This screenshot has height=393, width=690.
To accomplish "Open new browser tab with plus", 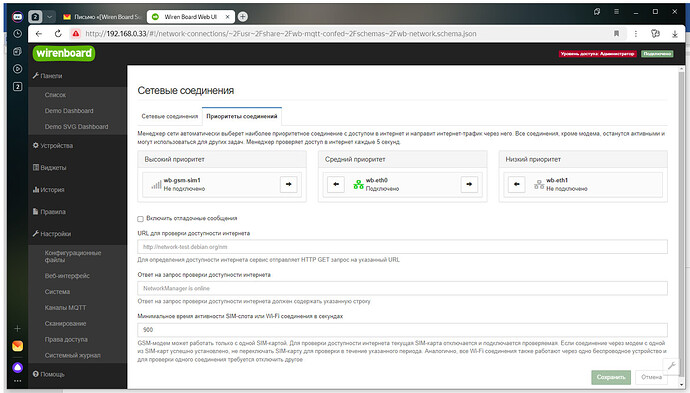I will [x=242, y=17].
